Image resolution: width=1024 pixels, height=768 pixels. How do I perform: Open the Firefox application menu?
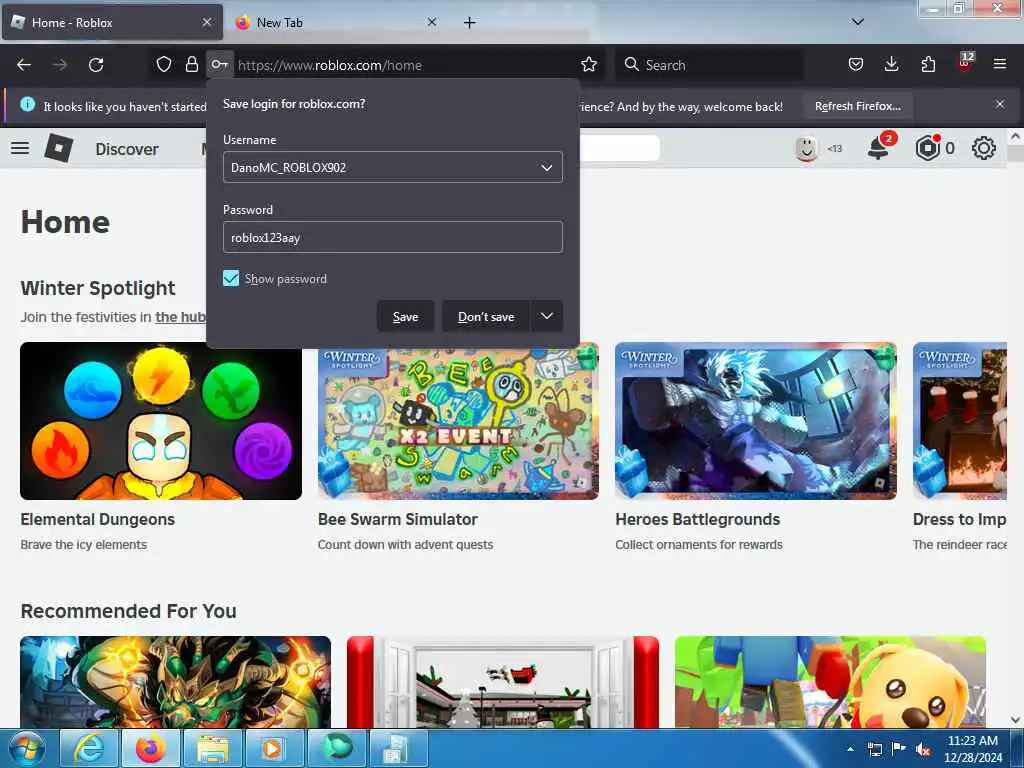[1000, 64]
